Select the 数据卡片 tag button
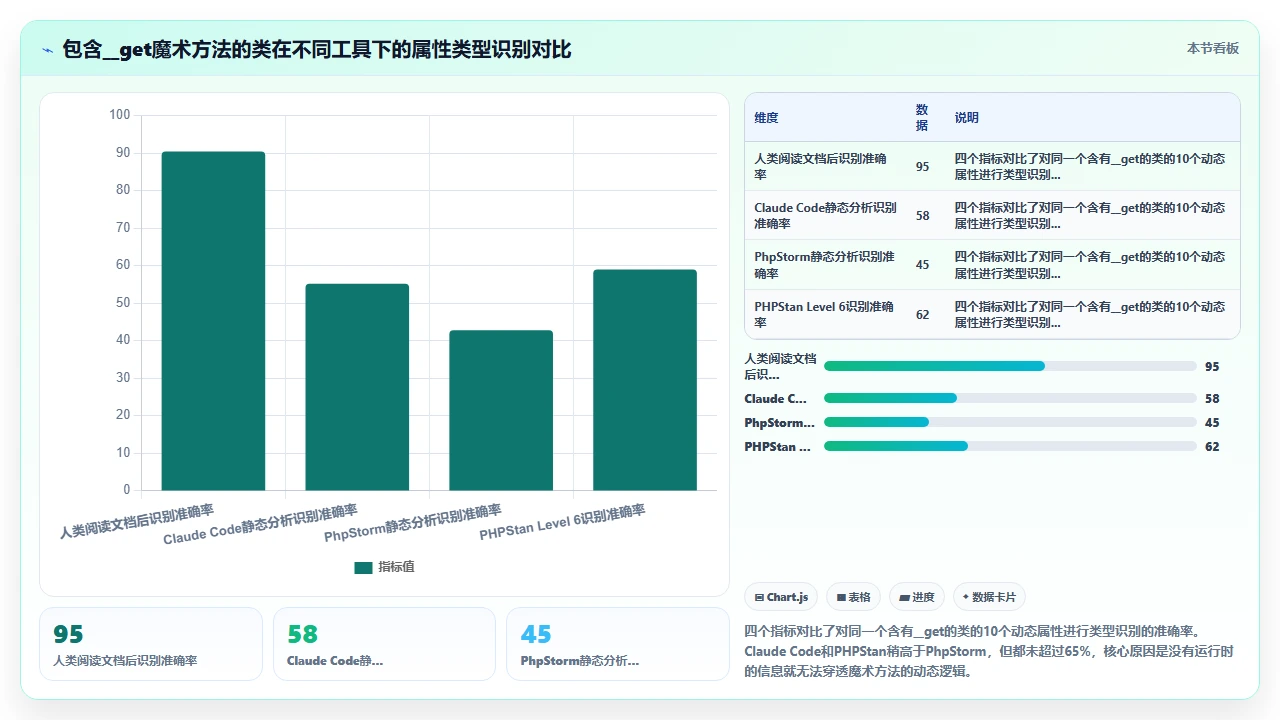This screenshot has height=720, width=1280. tap(989, 597)
